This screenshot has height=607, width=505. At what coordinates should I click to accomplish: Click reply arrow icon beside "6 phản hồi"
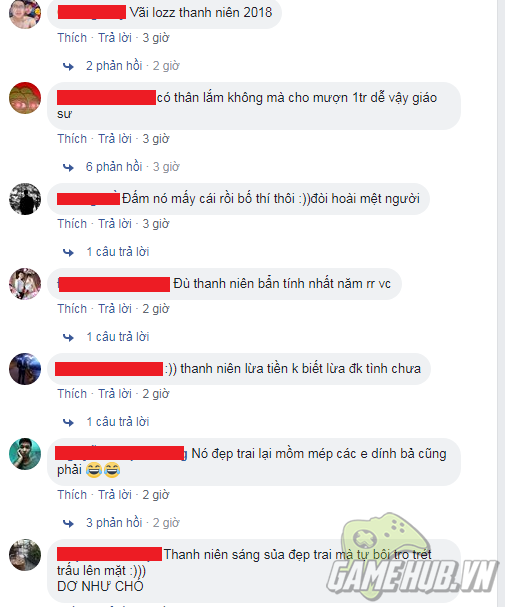tap(68, 167)
